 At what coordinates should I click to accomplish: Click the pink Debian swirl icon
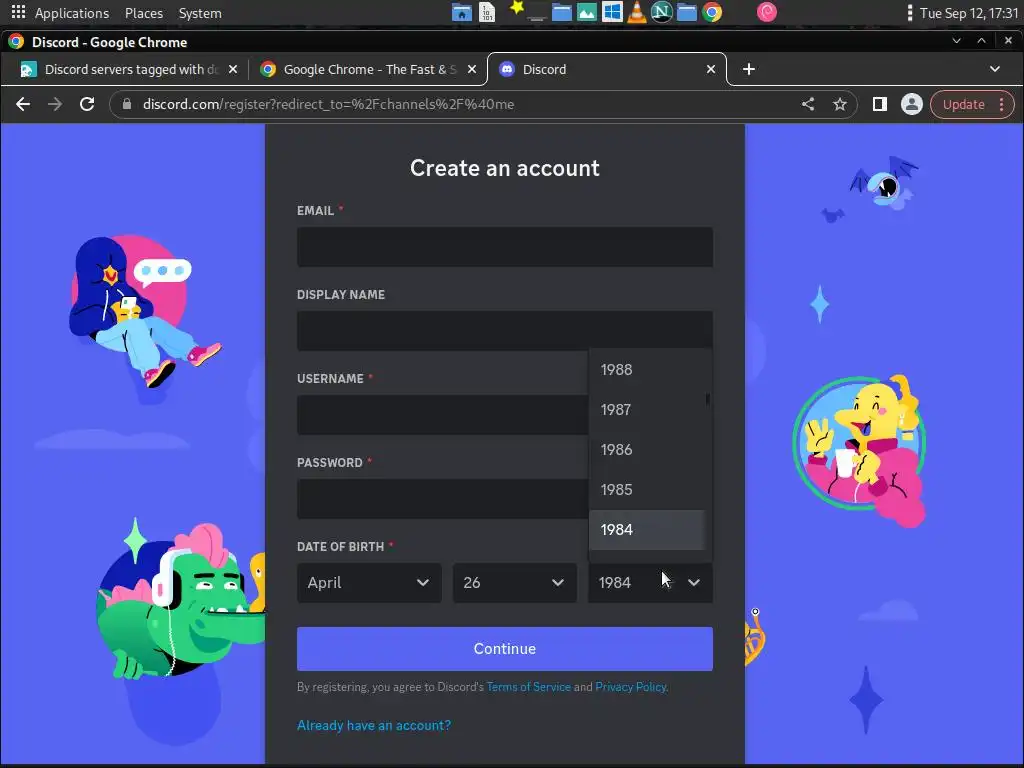[x=767, y=12]
